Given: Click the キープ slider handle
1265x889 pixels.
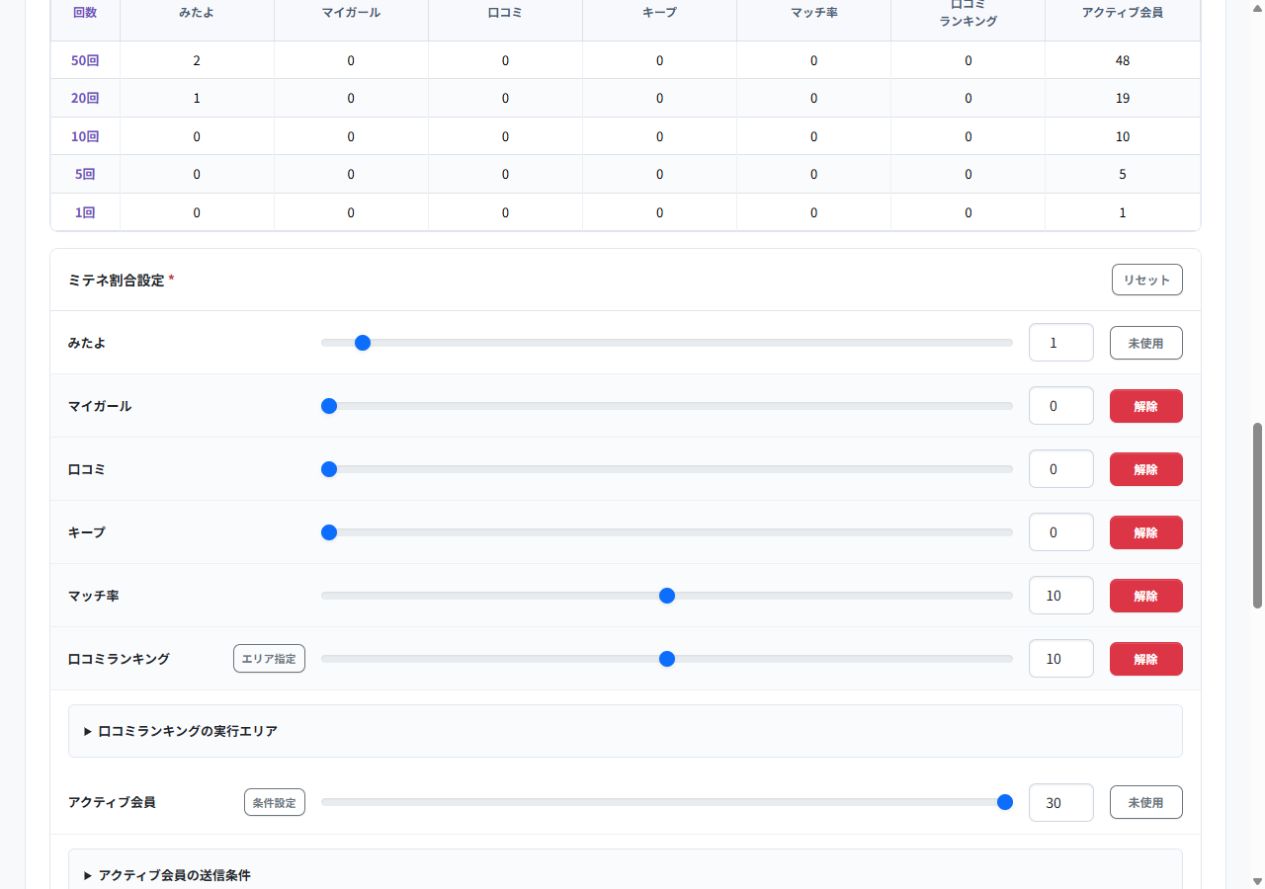Looking at the screenshot, I should [x=329, y=532].
